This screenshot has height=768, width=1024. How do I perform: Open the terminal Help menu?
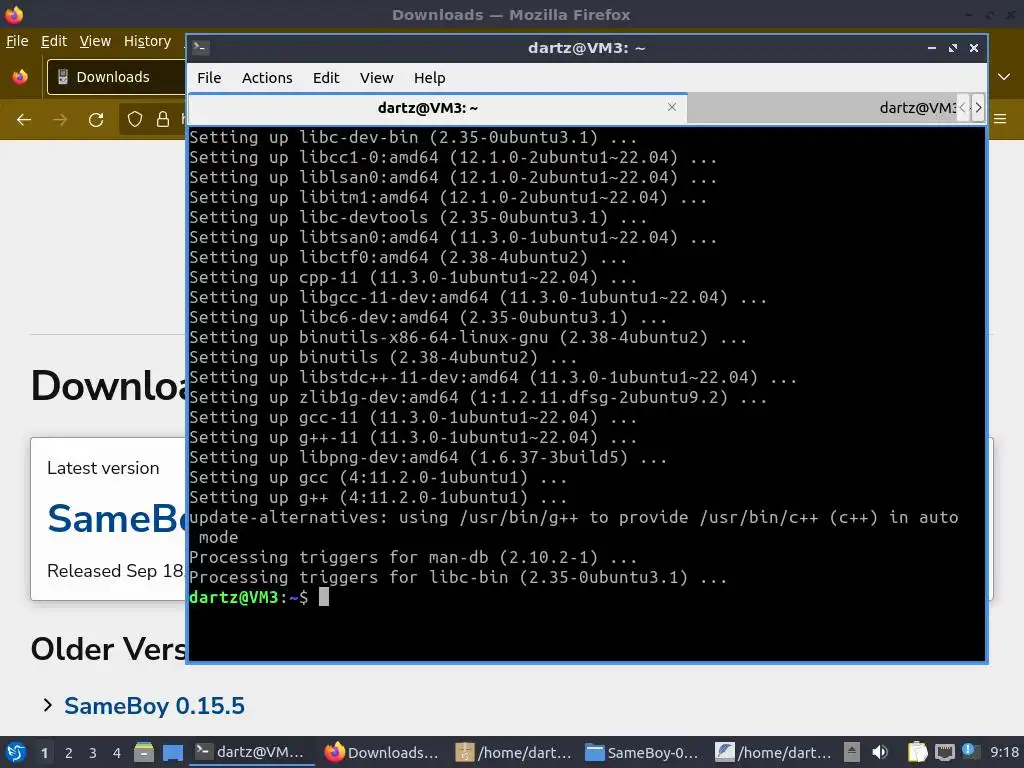tap(430, 78)
